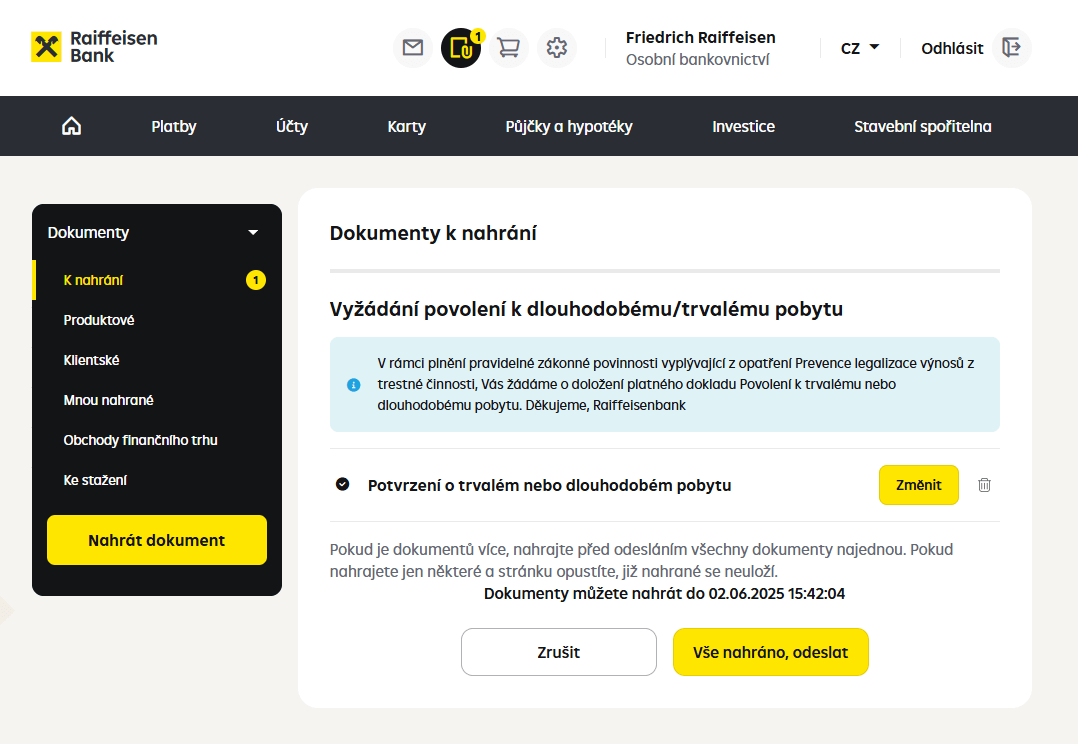Click the Friedrich Raiffeisen user name
This screenshot has width=1078, height=744.
point(701,37)
